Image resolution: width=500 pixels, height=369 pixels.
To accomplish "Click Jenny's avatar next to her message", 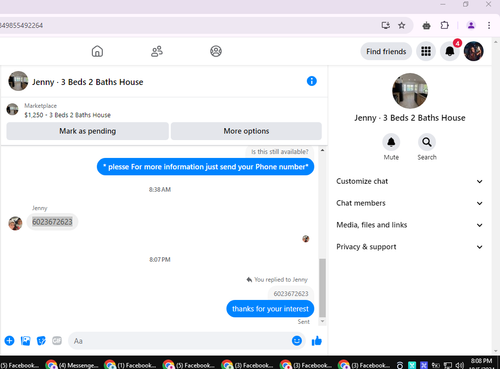I will coord(15,223).
